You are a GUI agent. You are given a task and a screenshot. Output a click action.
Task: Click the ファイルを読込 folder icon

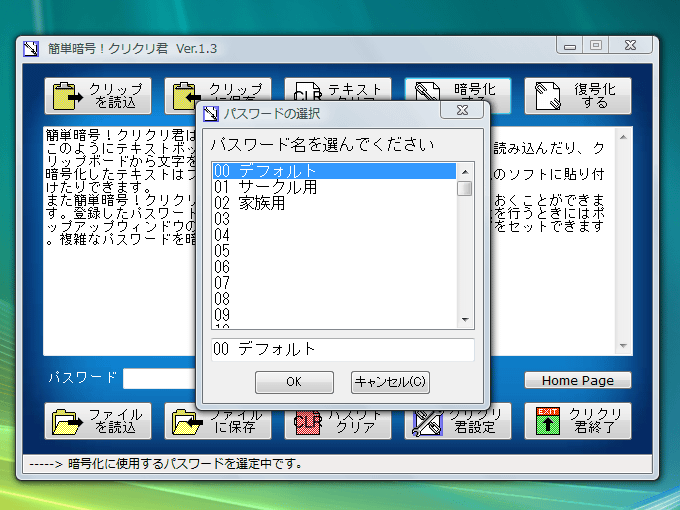(x=67, y=422)
